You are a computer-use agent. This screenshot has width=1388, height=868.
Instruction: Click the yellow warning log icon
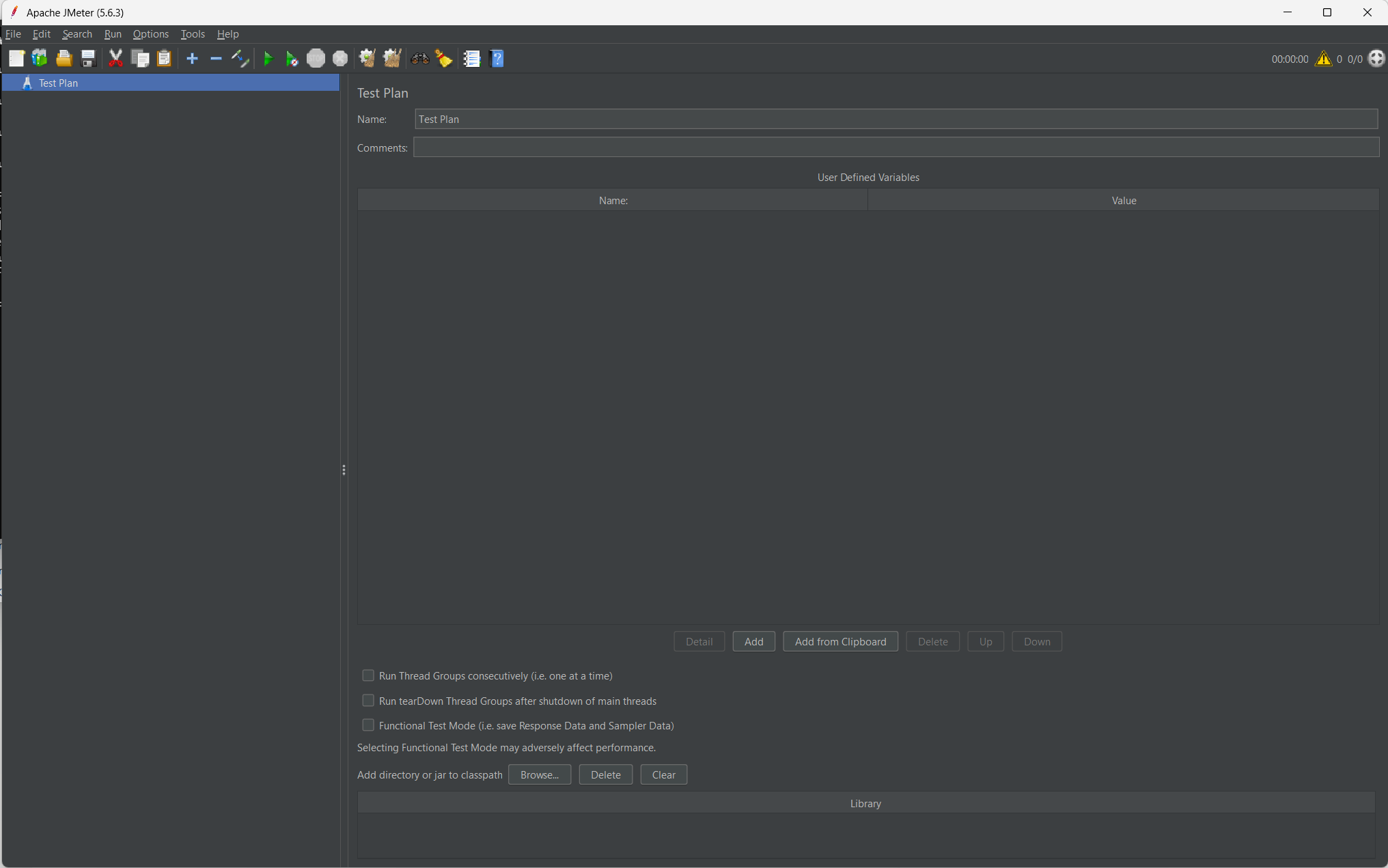pyautogui.click(x=1323, y=59)
